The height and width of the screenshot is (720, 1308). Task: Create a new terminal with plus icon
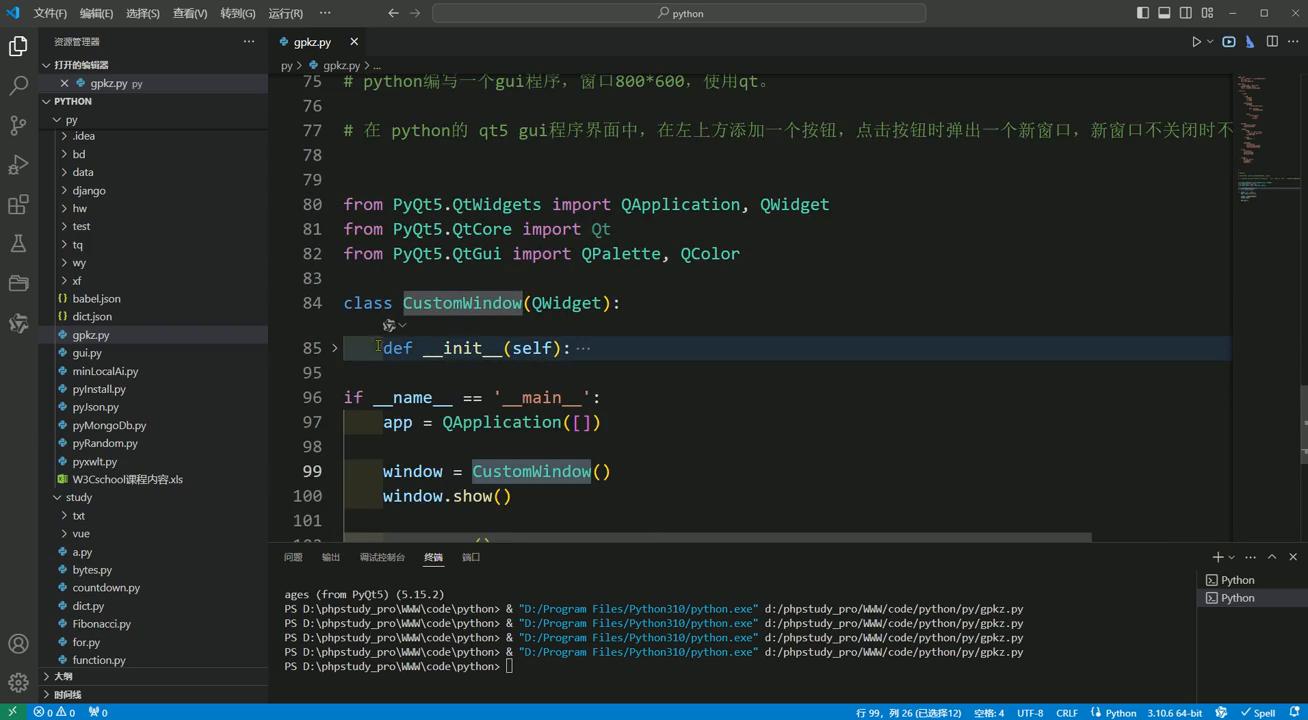click(x=1217, y=557)
